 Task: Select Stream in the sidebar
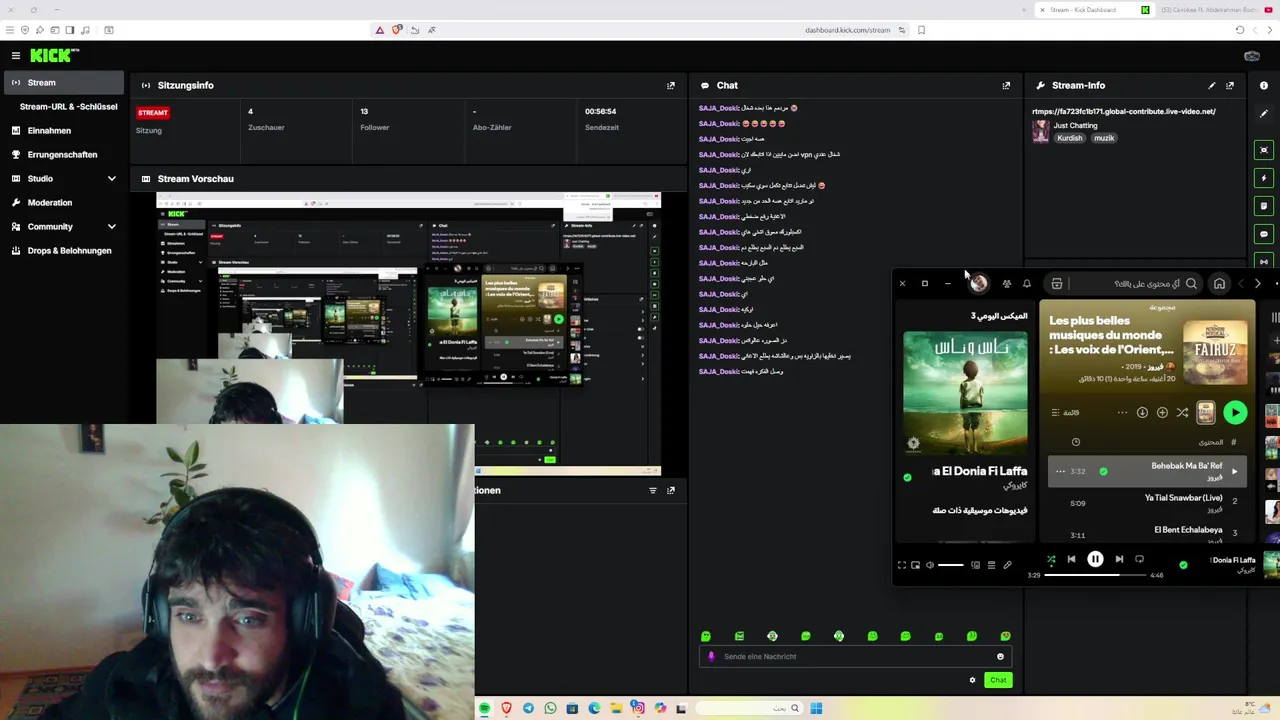[x=64, y=83]
